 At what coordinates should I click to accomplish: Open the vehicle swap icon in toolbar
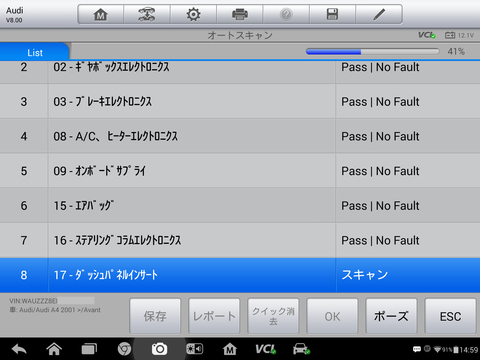pos(147,14)
